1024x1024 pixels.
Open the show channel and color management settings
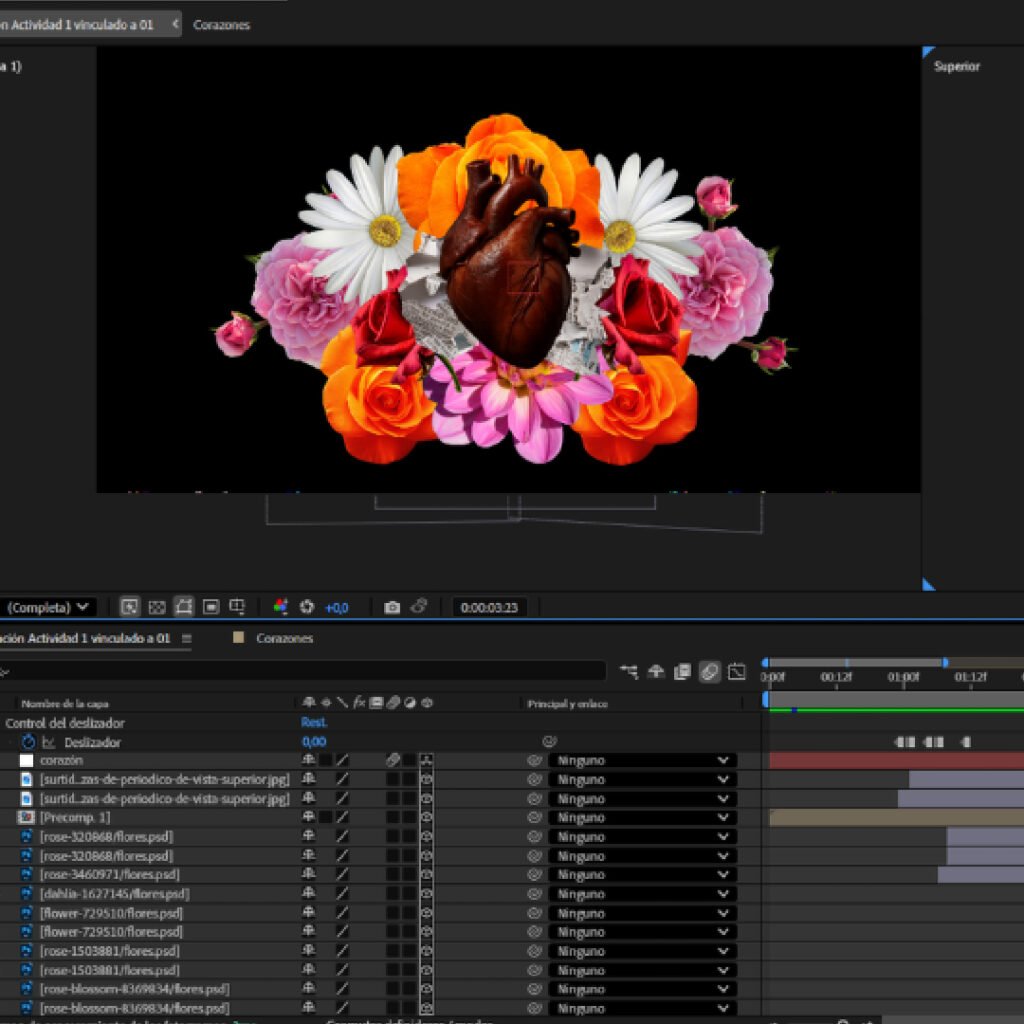pyautogui.click(x=280, y=607)
